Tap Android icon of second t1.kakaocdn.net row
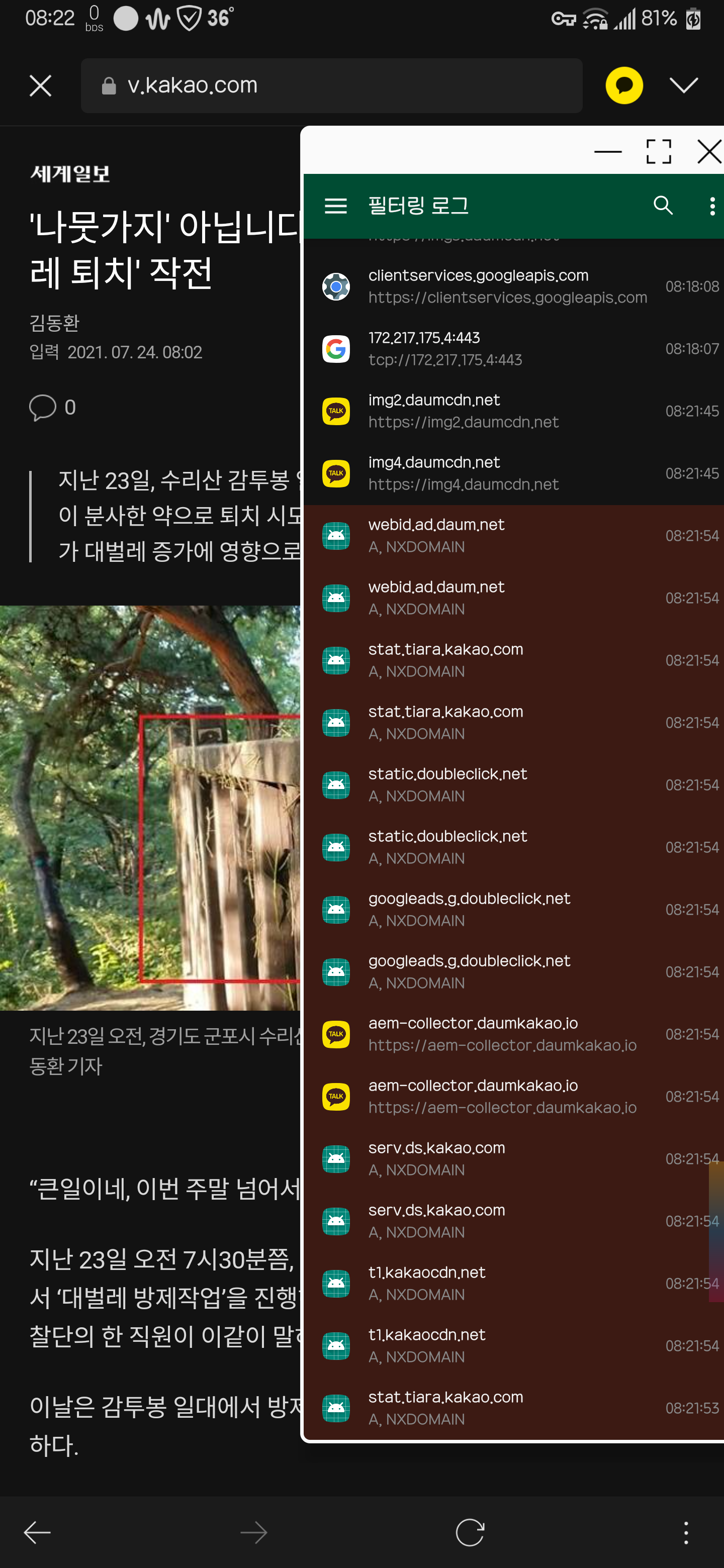The width and height of the screenshot is (724, 1568). coord(335,1346)
